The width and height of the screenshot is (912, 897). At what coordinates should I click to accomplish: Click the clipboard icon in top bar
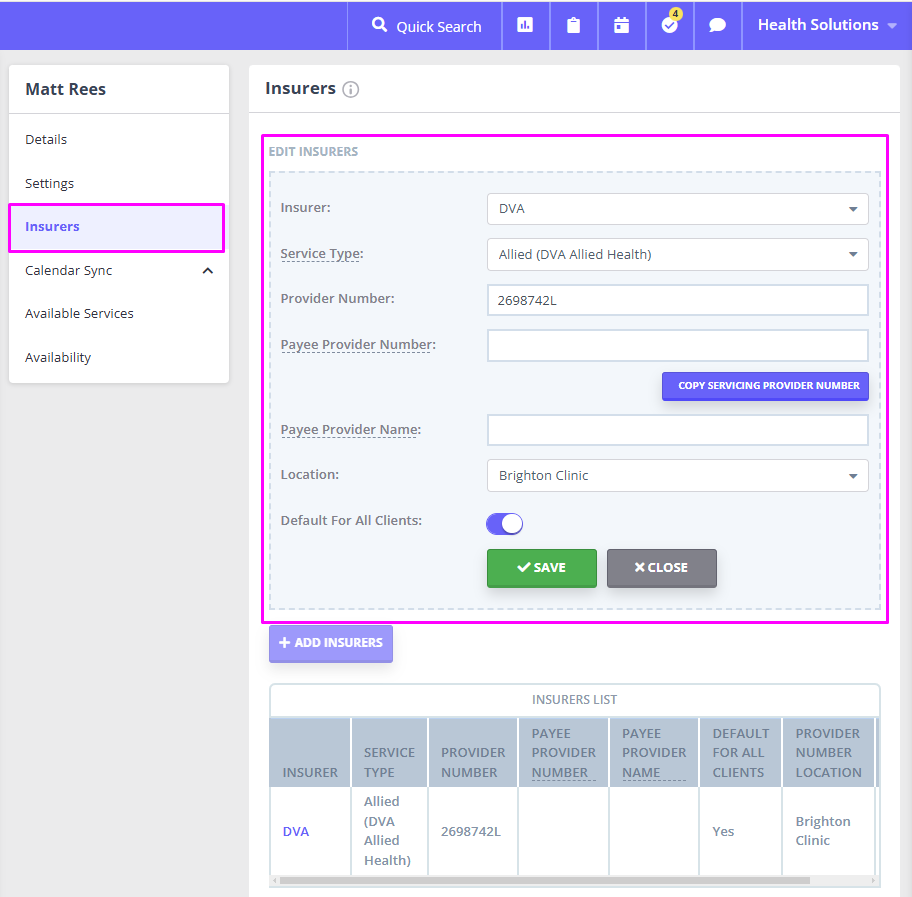(573, 25)
